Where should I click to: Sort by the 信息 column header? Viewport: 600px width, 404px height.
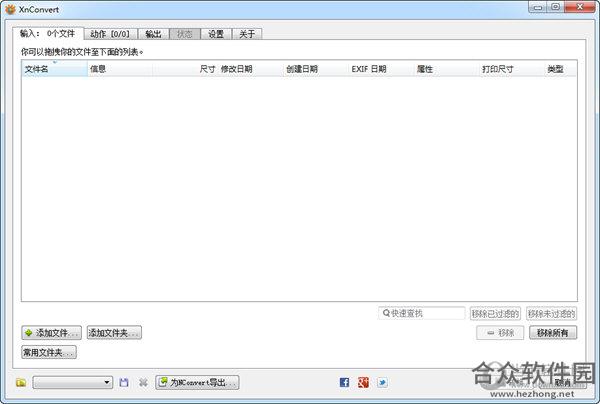click(120, 69)
